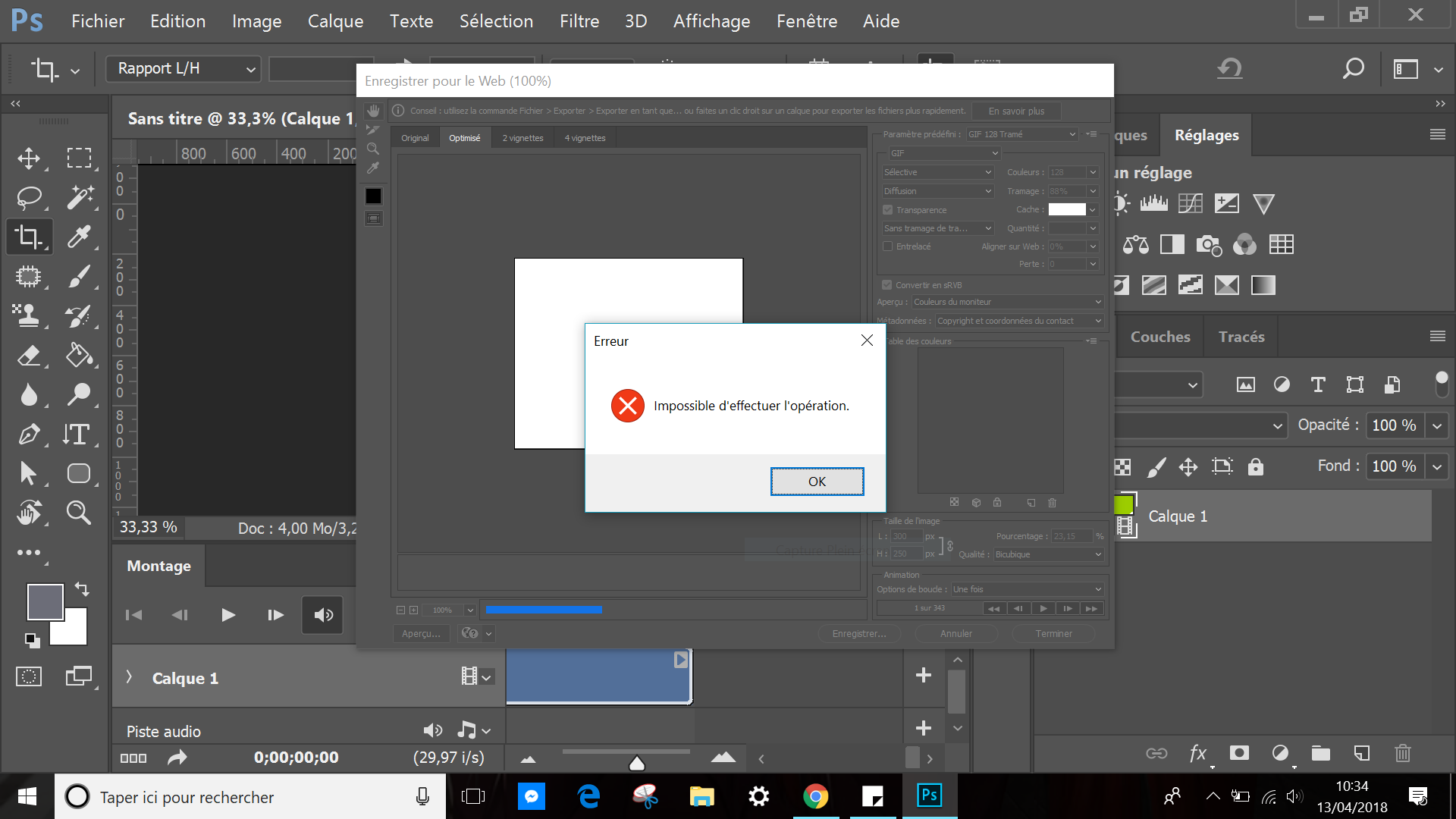This screenshot has height=819, width=1456.
Task: Open the workspace switcher dropdown arrow
Action: click(1439, 70)
